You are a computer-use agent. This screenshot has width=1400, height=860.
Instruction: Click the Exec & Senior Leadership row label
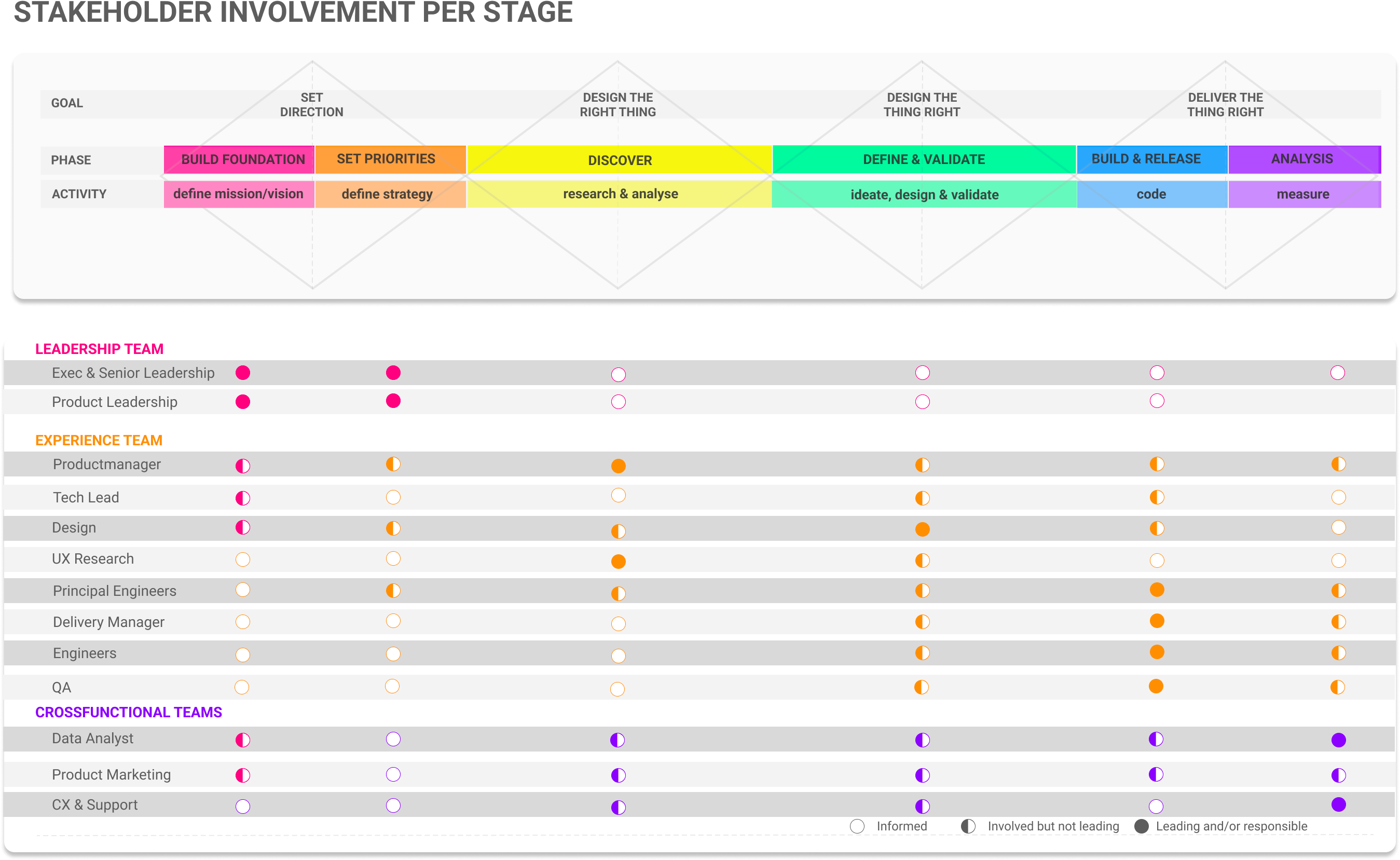point(133,373)
